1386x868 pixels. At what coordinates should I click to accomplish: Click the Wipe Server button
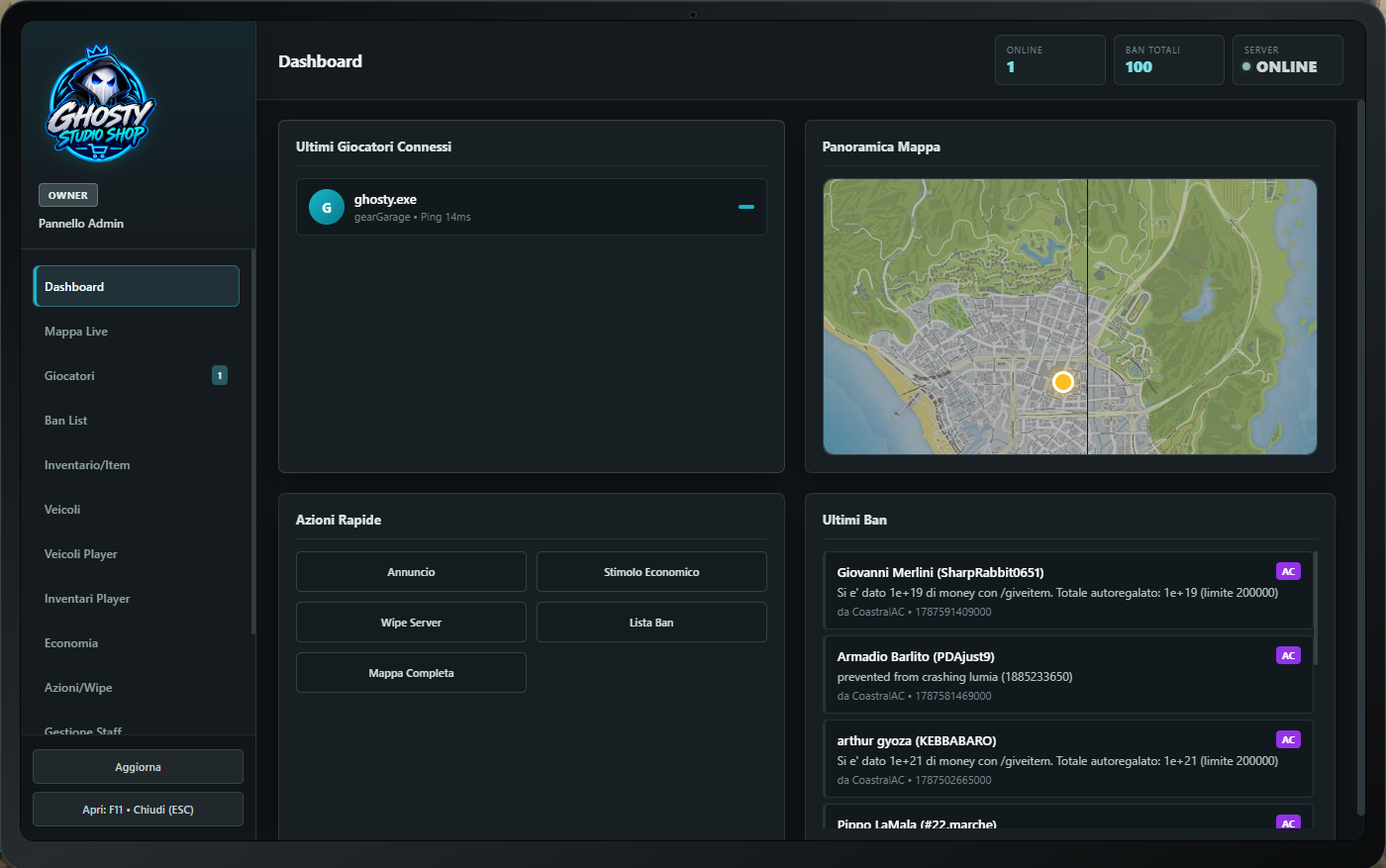tap(411, 623)
